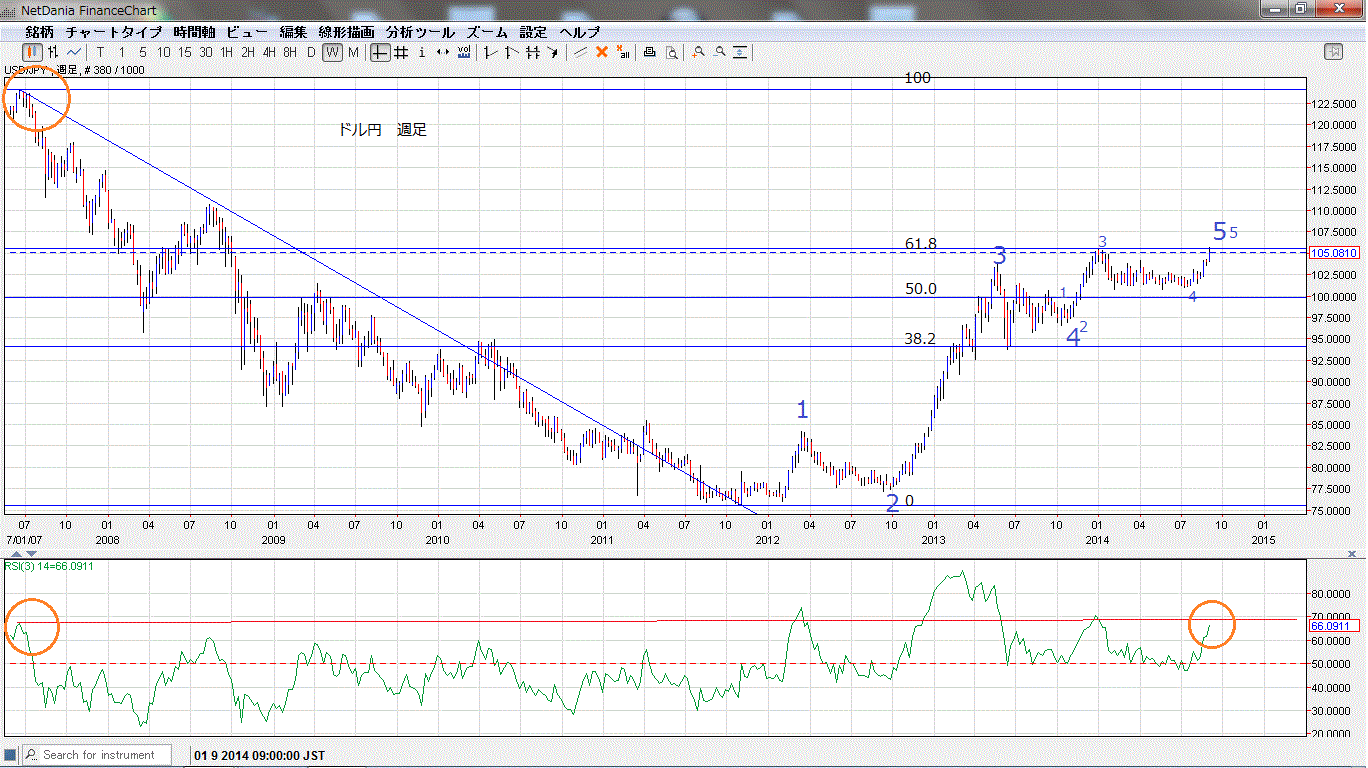1368x768 pixels.
Task: Open the 線形描画 menu
Action: click(346, 33)
